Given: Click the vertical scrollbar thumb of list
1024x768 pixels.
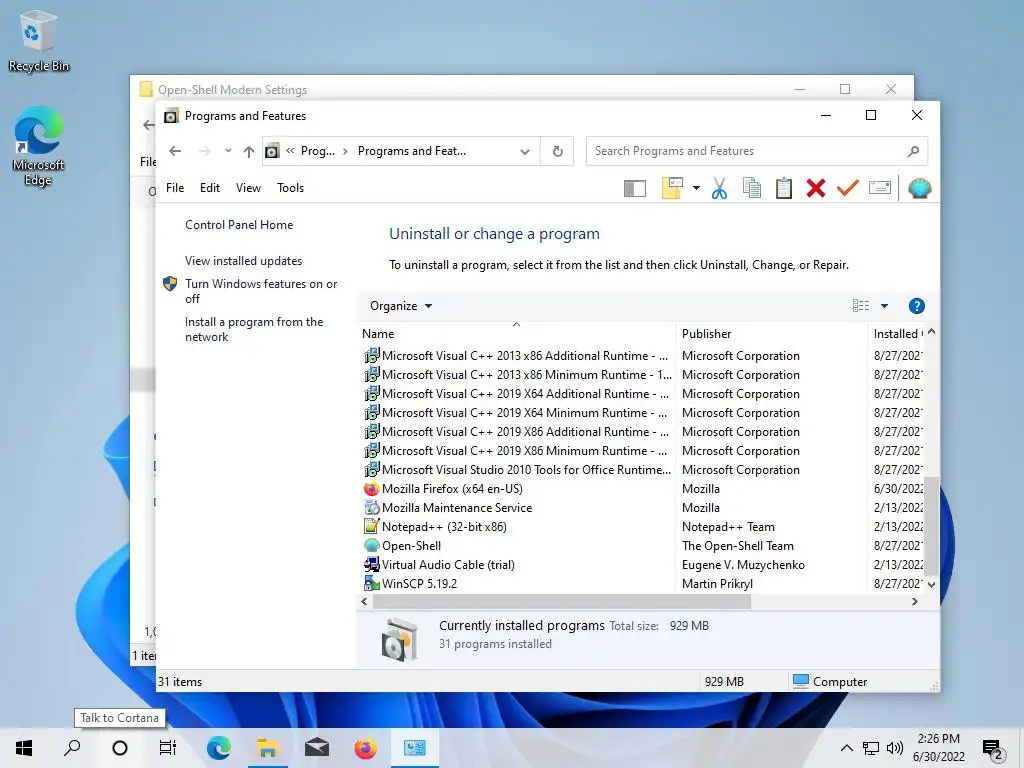Looking at the screenshot, I should (x=931, y=524).
